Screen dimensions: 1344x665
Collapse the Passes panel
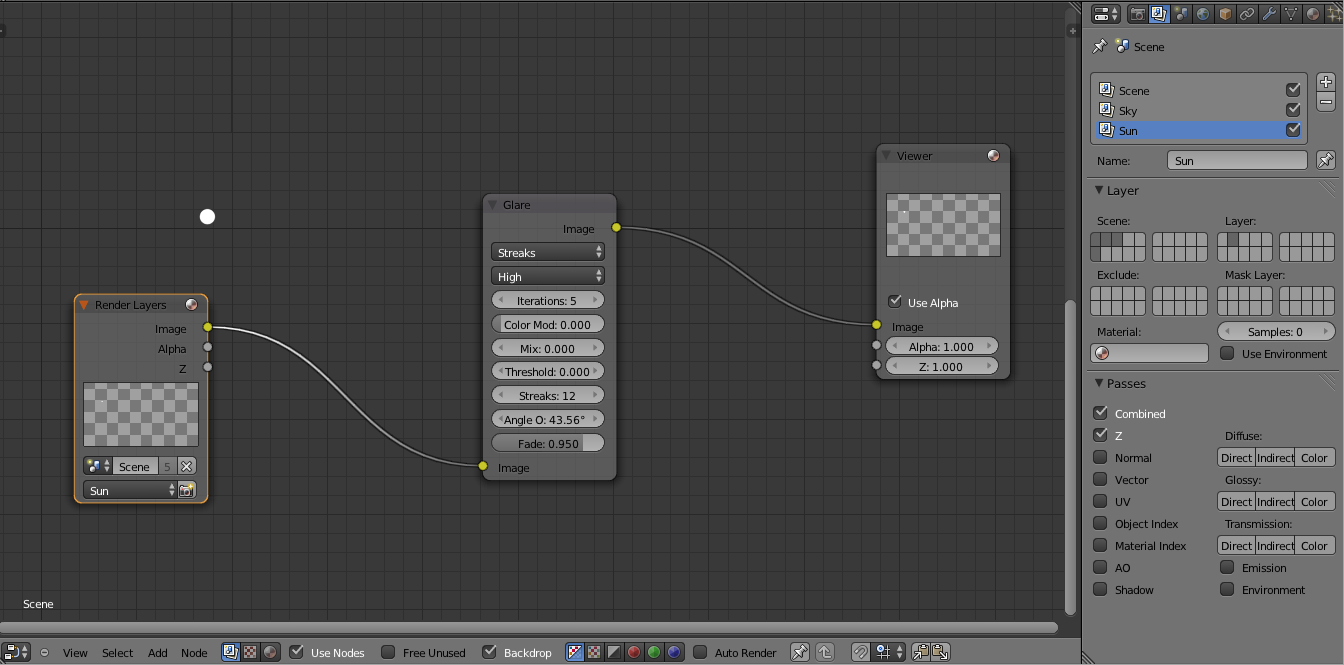pos(1099,383)
